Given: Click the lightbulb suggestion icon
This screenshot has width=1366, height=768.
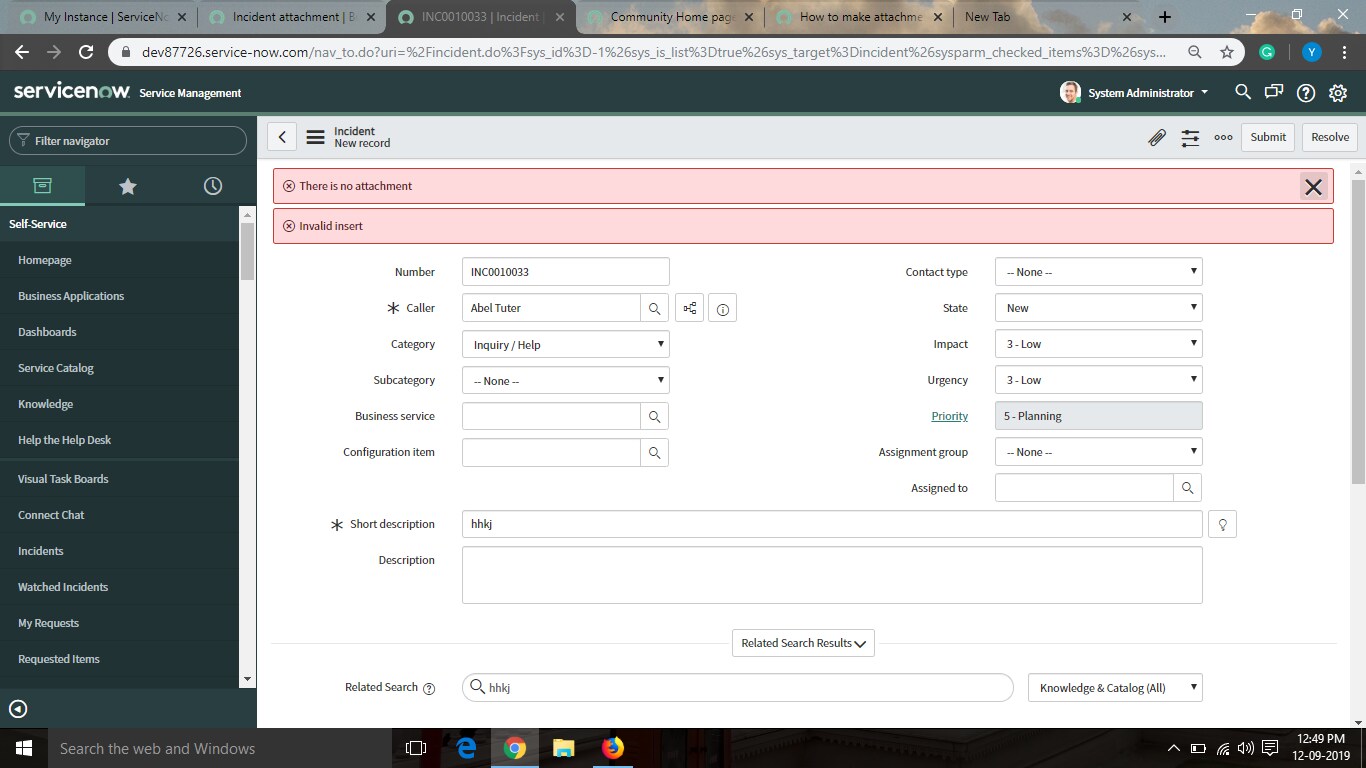Looking at the screenshot, I should pyautogui.click(x=1222, y=524).
